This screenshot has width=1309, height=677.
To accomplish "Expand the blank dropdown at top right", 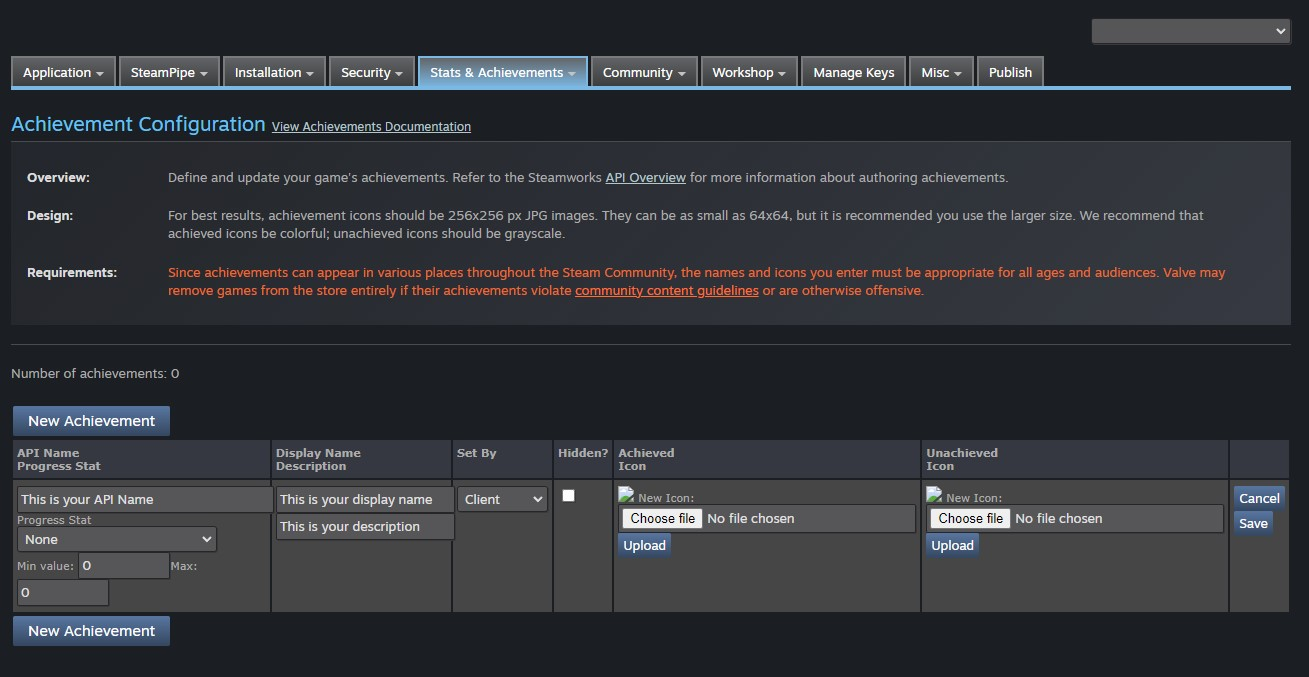I will click(x=1191, y=31).
